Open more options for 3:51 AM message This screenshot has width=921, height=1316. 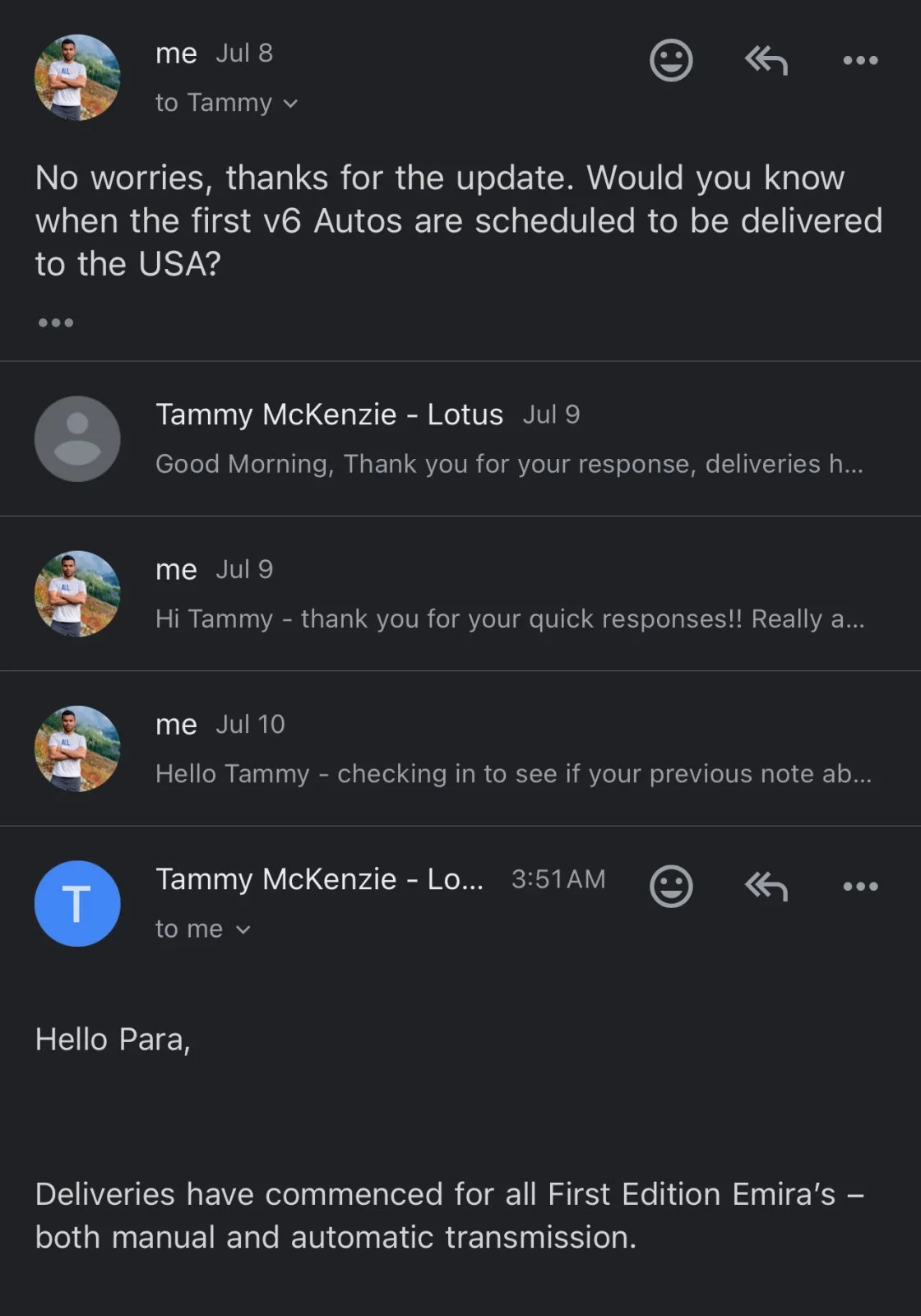860,886
